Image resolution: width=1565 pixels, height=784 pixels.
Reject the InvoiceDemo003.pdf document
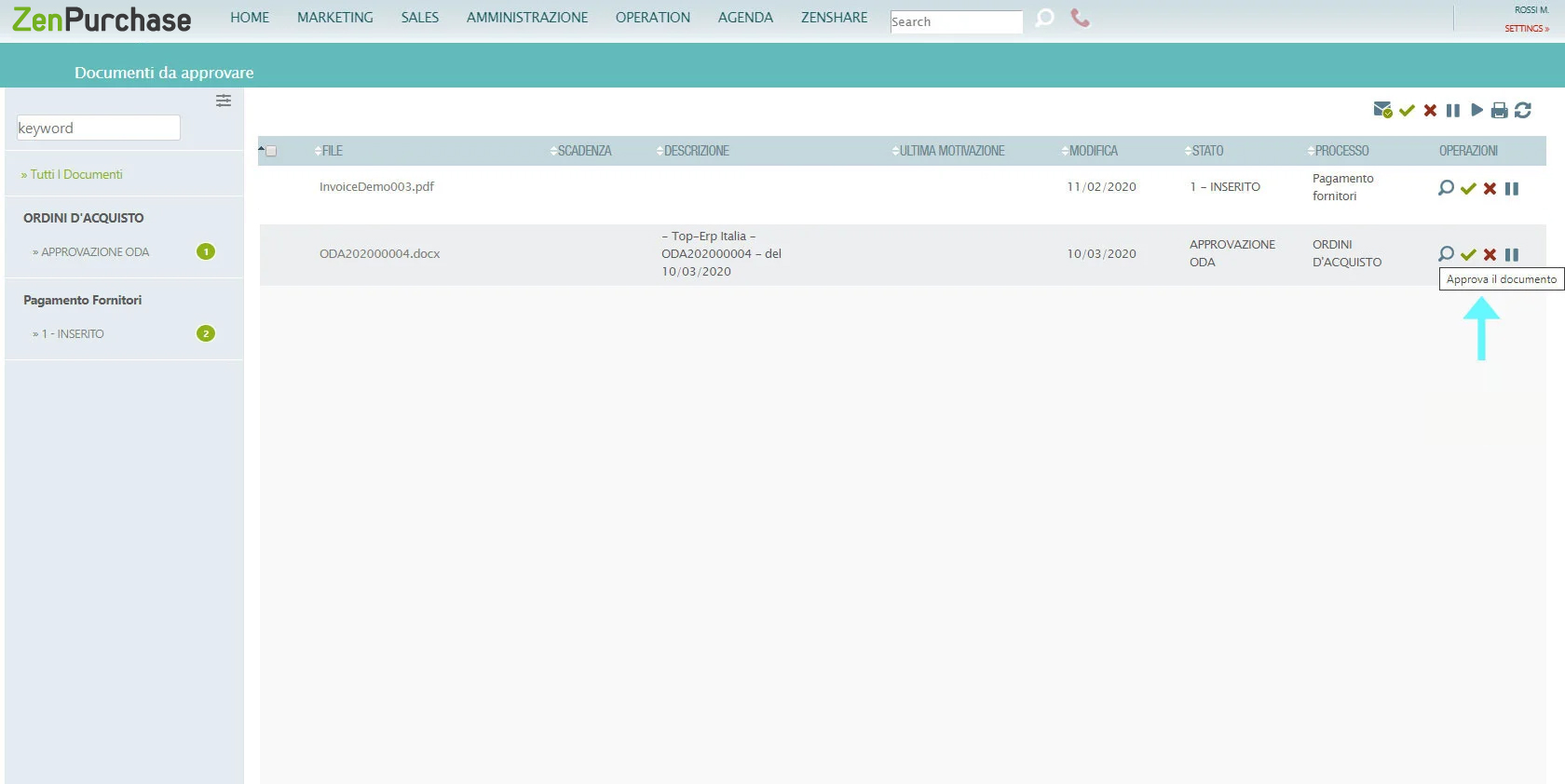[1490, 189]
